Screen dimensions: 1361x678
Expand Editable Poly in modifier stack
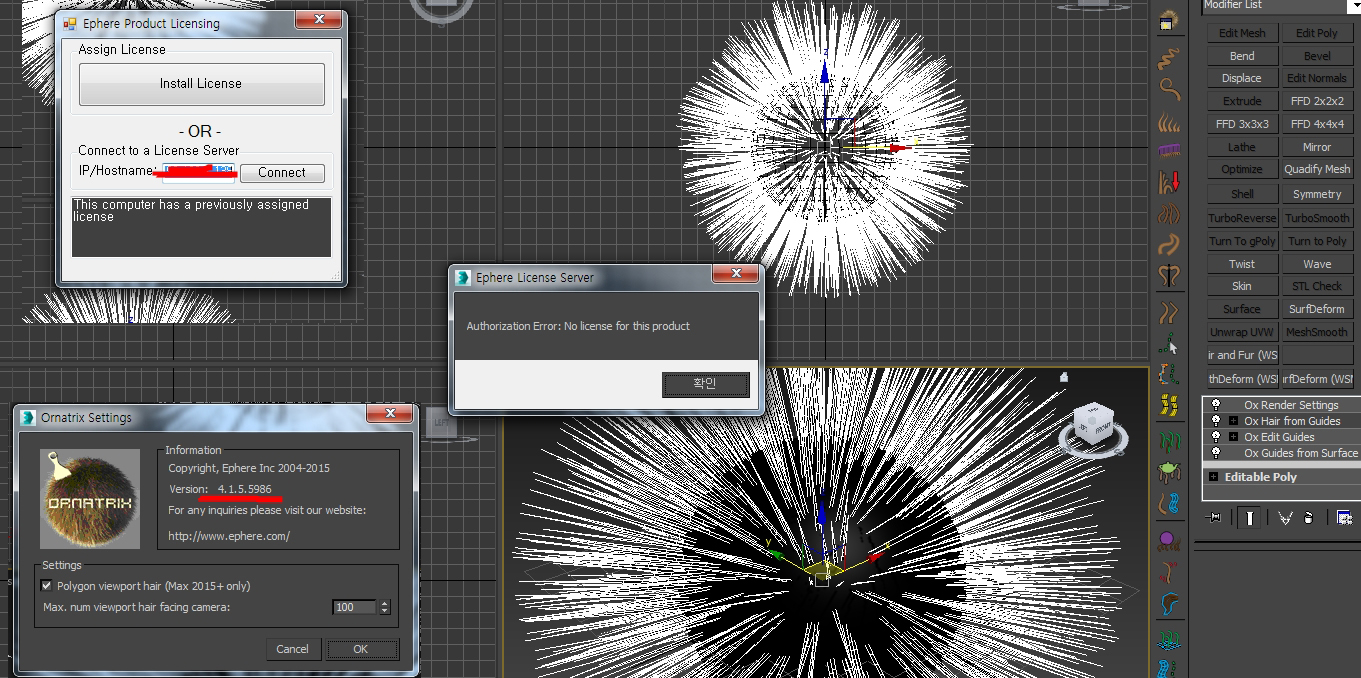(1213, 477)
